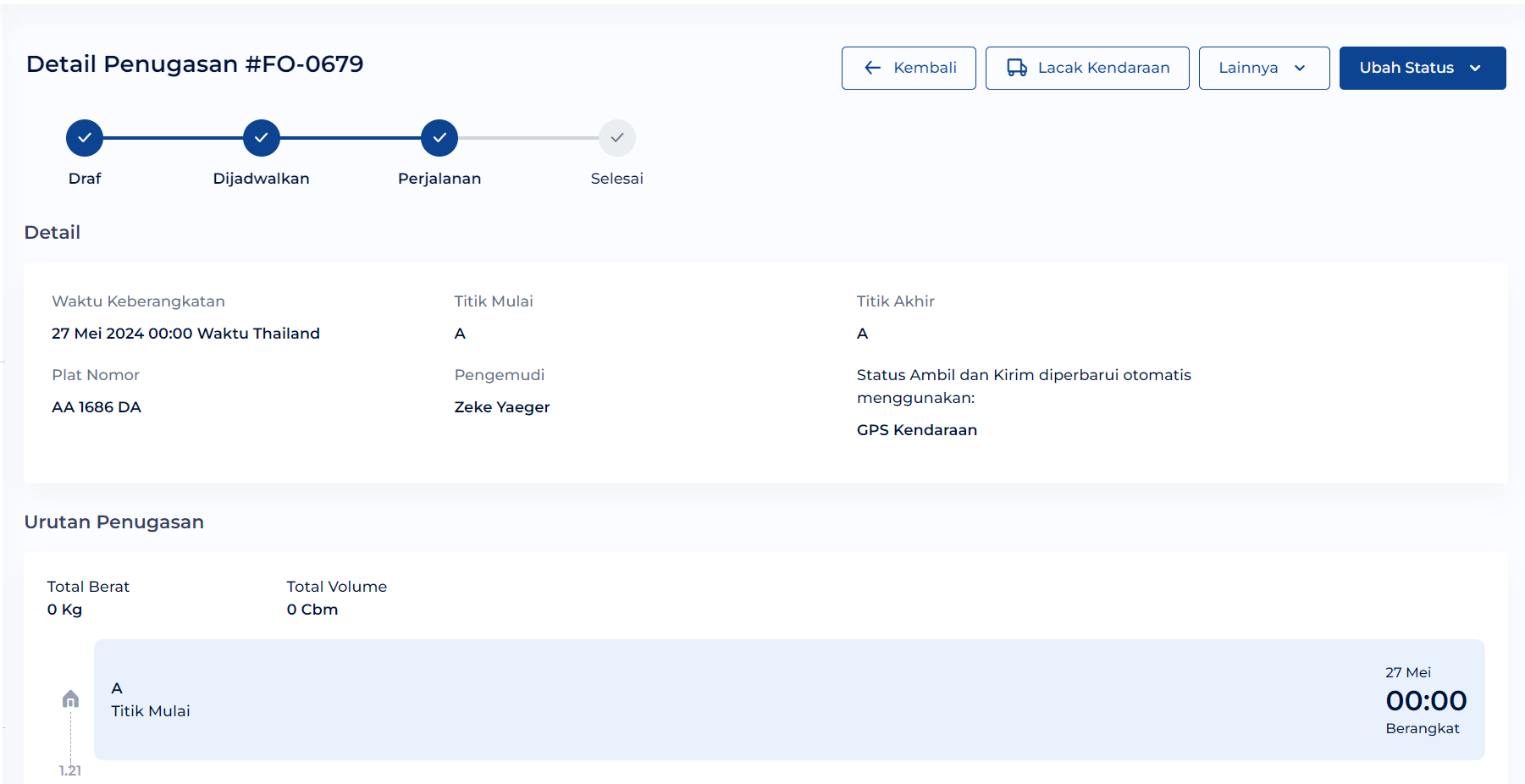Screen dimensions: 1525x784
Task: Click the GPS Kendaraan value
Action: [x=917, y=430]
